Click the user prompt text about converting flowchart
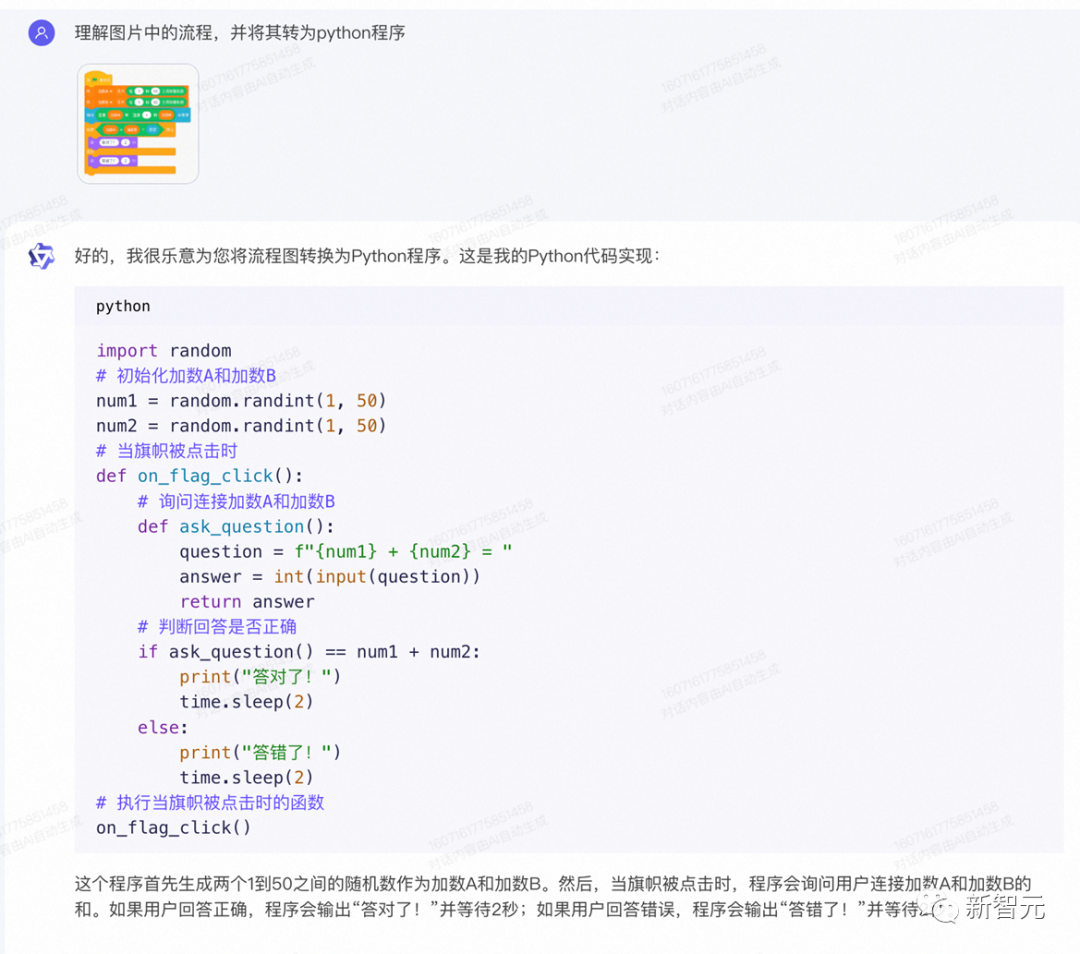1080x954 pixels. 237,32
